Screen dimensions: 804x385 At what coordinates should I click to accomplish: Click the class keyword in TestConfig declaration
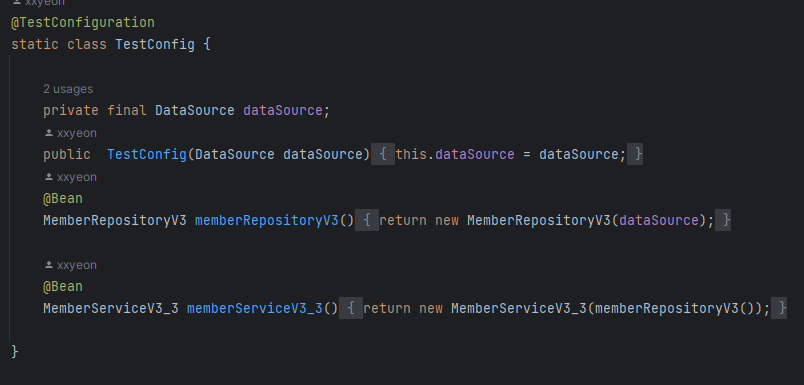[x=87, y=45]
